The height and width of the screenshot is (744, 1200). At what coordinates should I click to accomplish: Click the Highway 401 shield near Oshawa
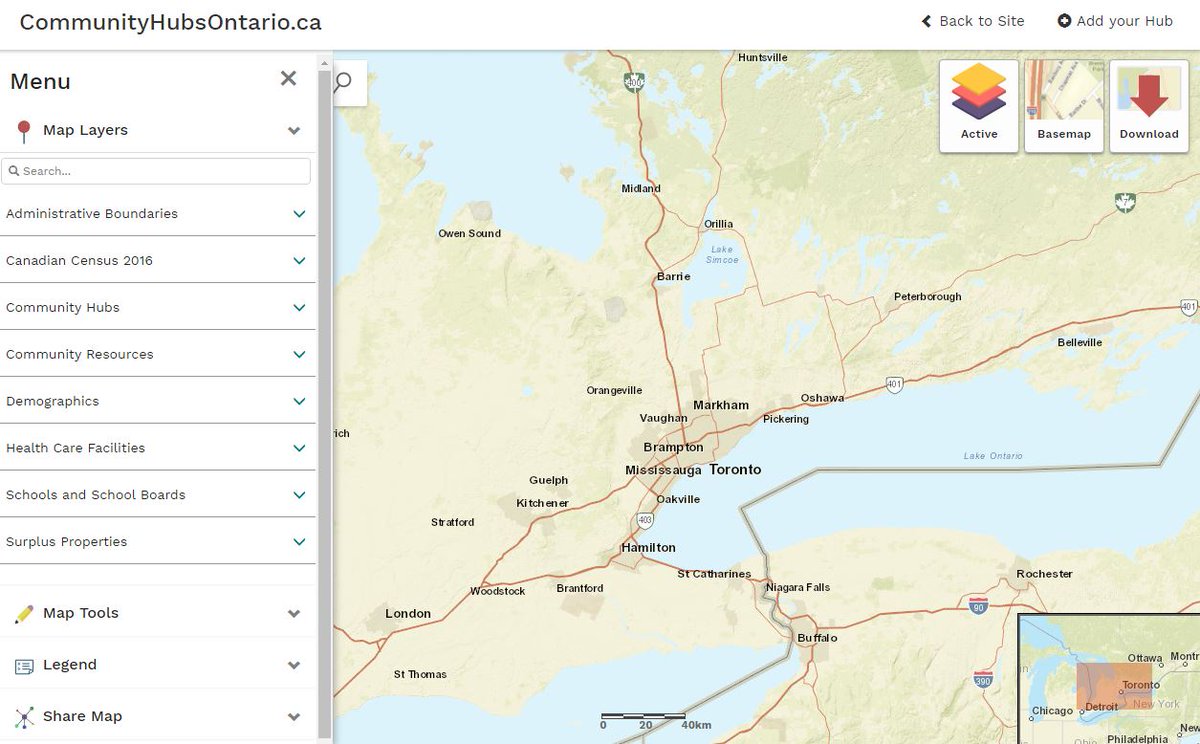[x=894, y=385]
